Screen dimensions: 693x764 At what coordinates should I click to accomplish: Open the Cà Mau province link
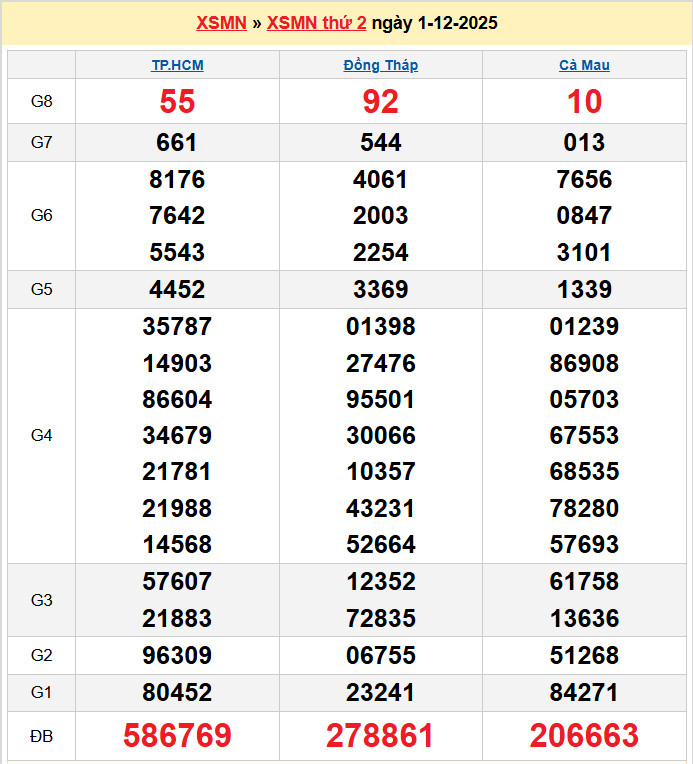click(584, 65)
